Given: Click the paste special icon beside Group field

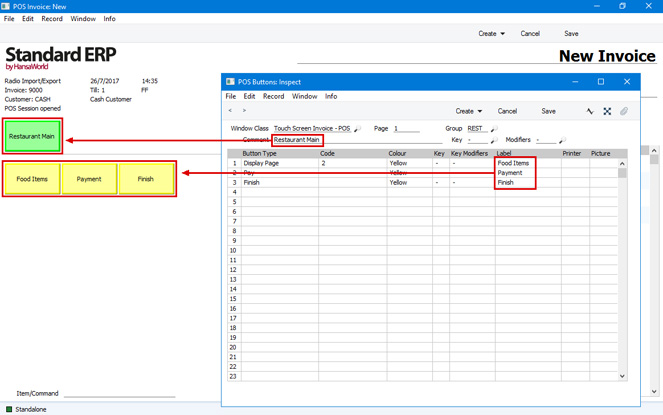Looking at the screenshot, I should click(492, 130).
